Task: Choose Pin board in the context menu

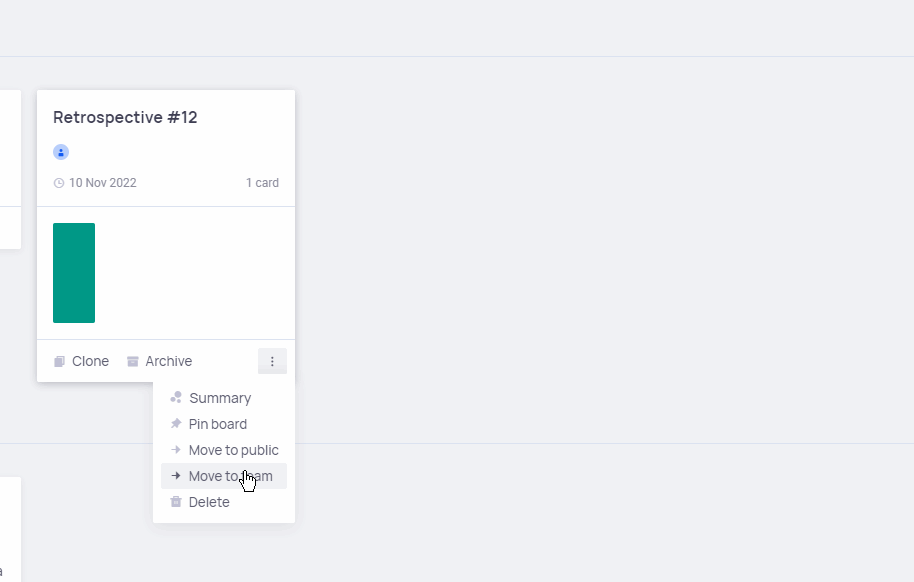Action: (218, 424)
